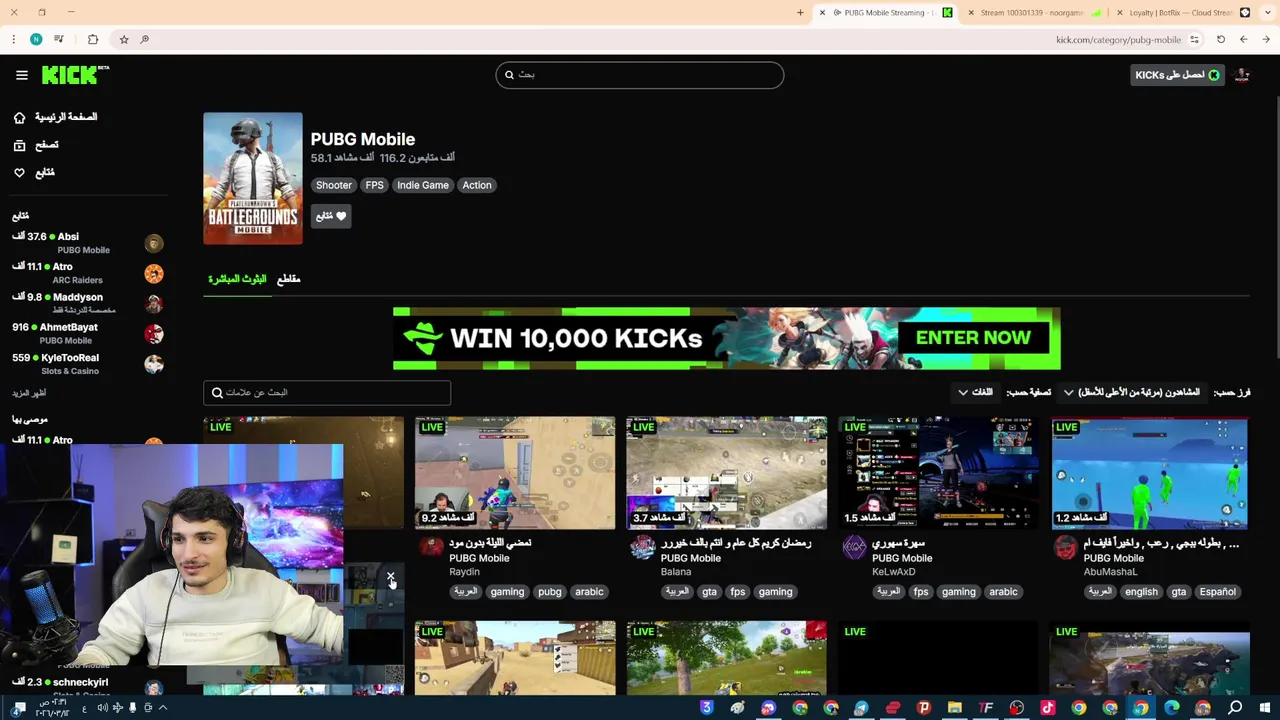Click the browse icon in sidebar

(19, 145)
